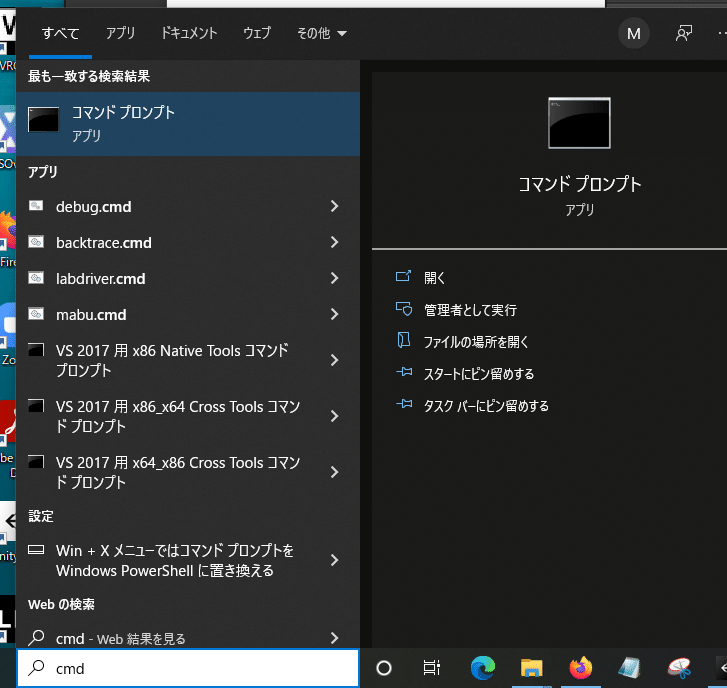This screenshot has height=688, width=727.
Task: Switch to the すべて tab
Action: 60,33
